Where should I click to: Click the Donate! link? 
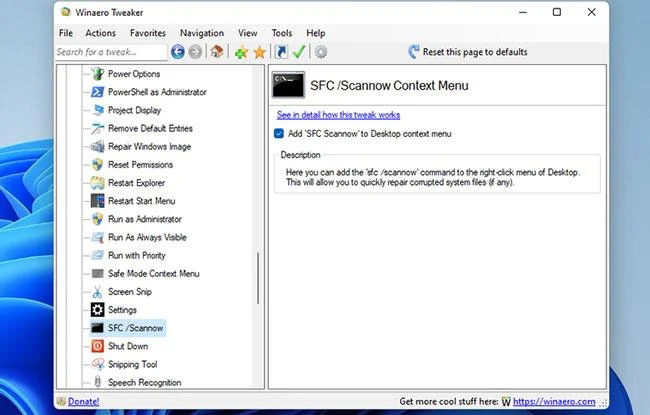pos(83,401)
